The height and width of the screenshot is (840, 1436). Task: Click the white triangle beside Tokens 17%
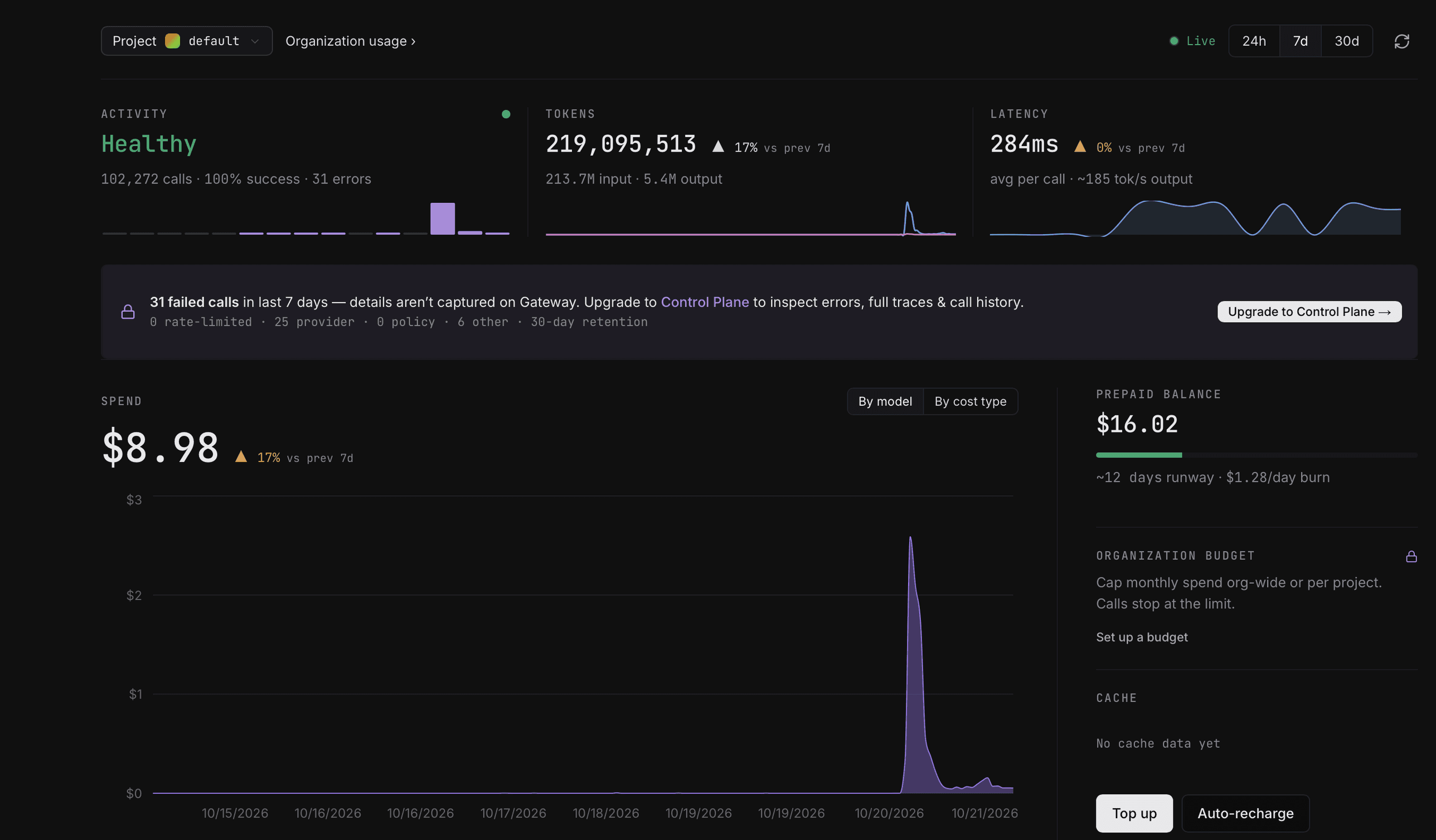[718, 147]
